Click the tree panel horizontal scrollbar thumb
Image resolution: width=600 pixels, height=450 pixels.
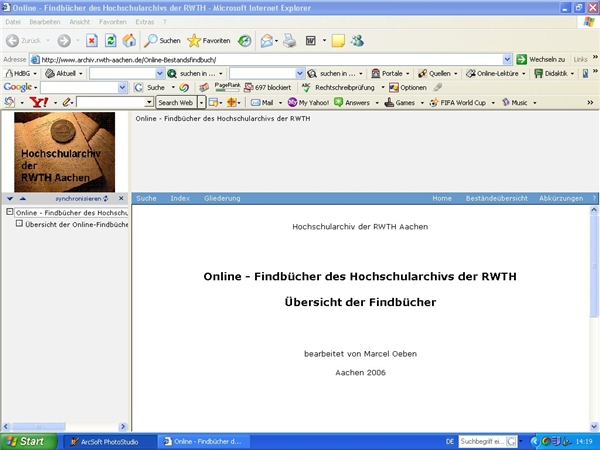(39, 426)
